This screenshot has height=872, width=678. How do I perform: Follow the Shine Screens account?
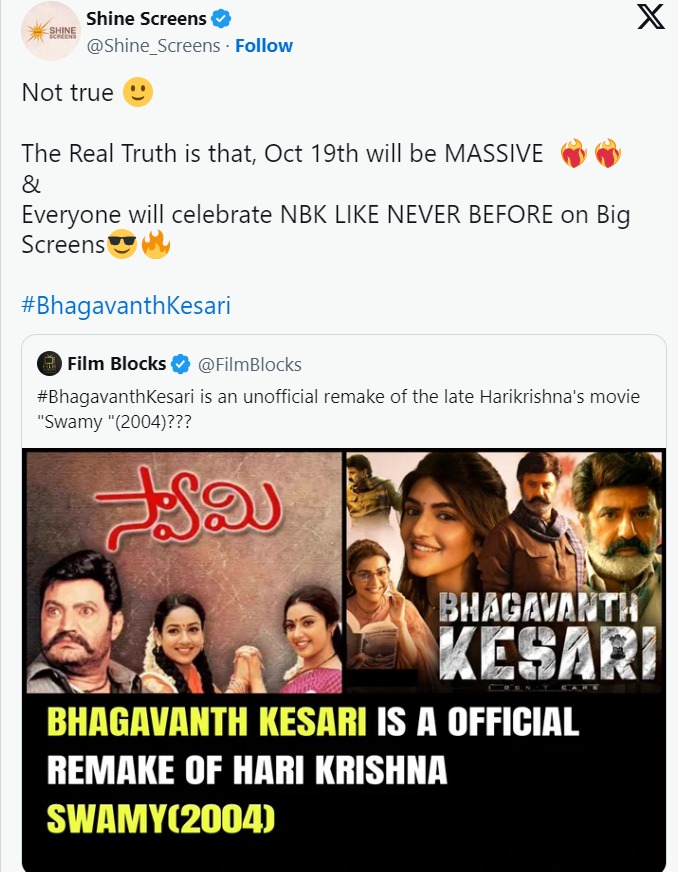click(264, 46)
